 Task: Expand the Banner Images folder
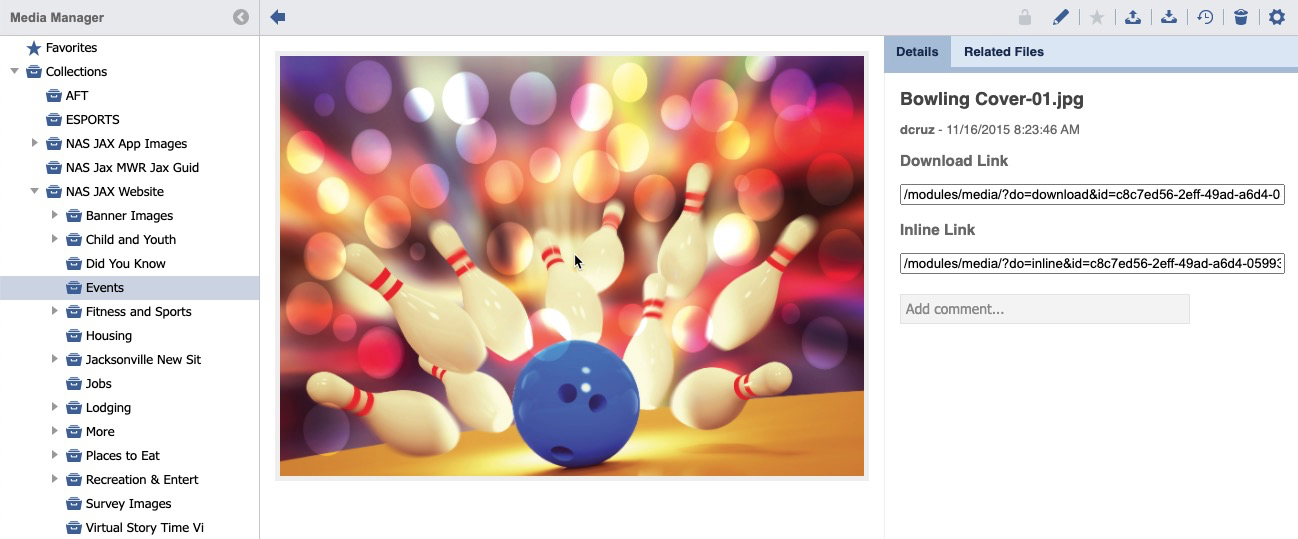[55, 216]
